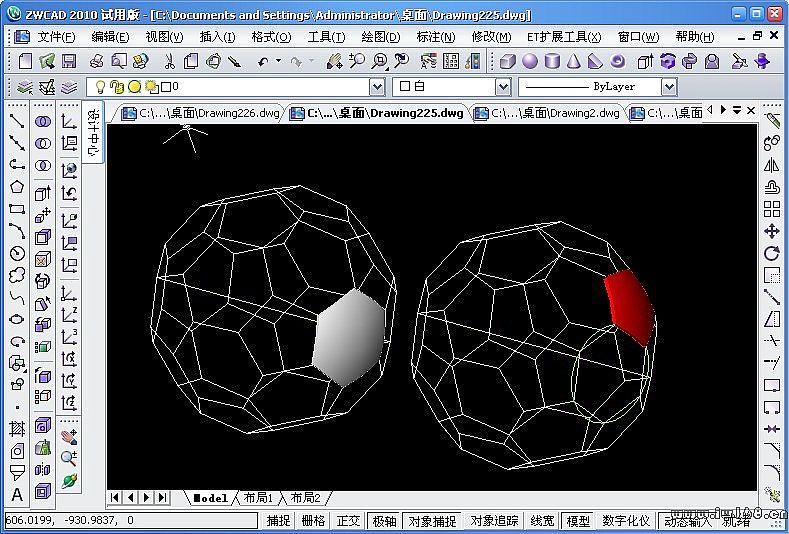The width and height of the screenshot is (789, 534).
Task: Click the Move tool in the right toolbar
Action: pos(771,232)
